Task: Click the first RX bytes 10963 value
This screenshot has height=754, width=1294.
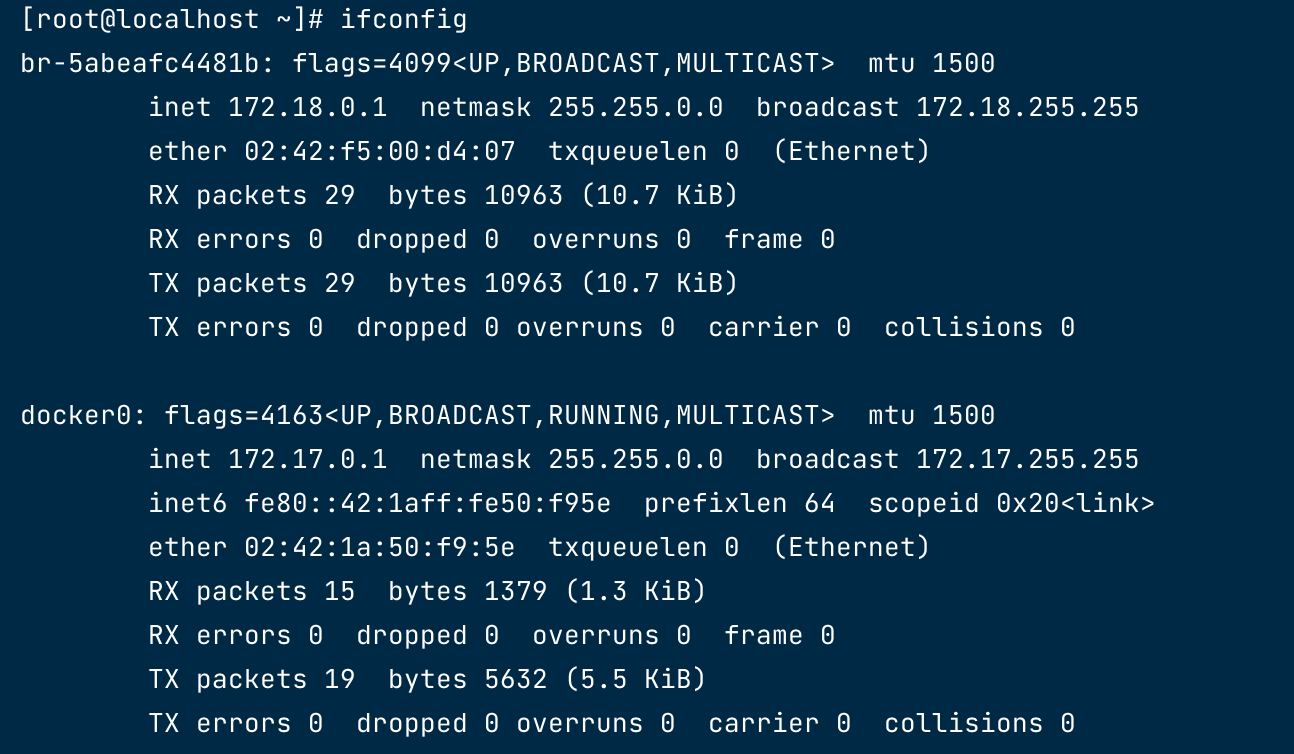Action: pyautogui.click(x=524, y=196)
